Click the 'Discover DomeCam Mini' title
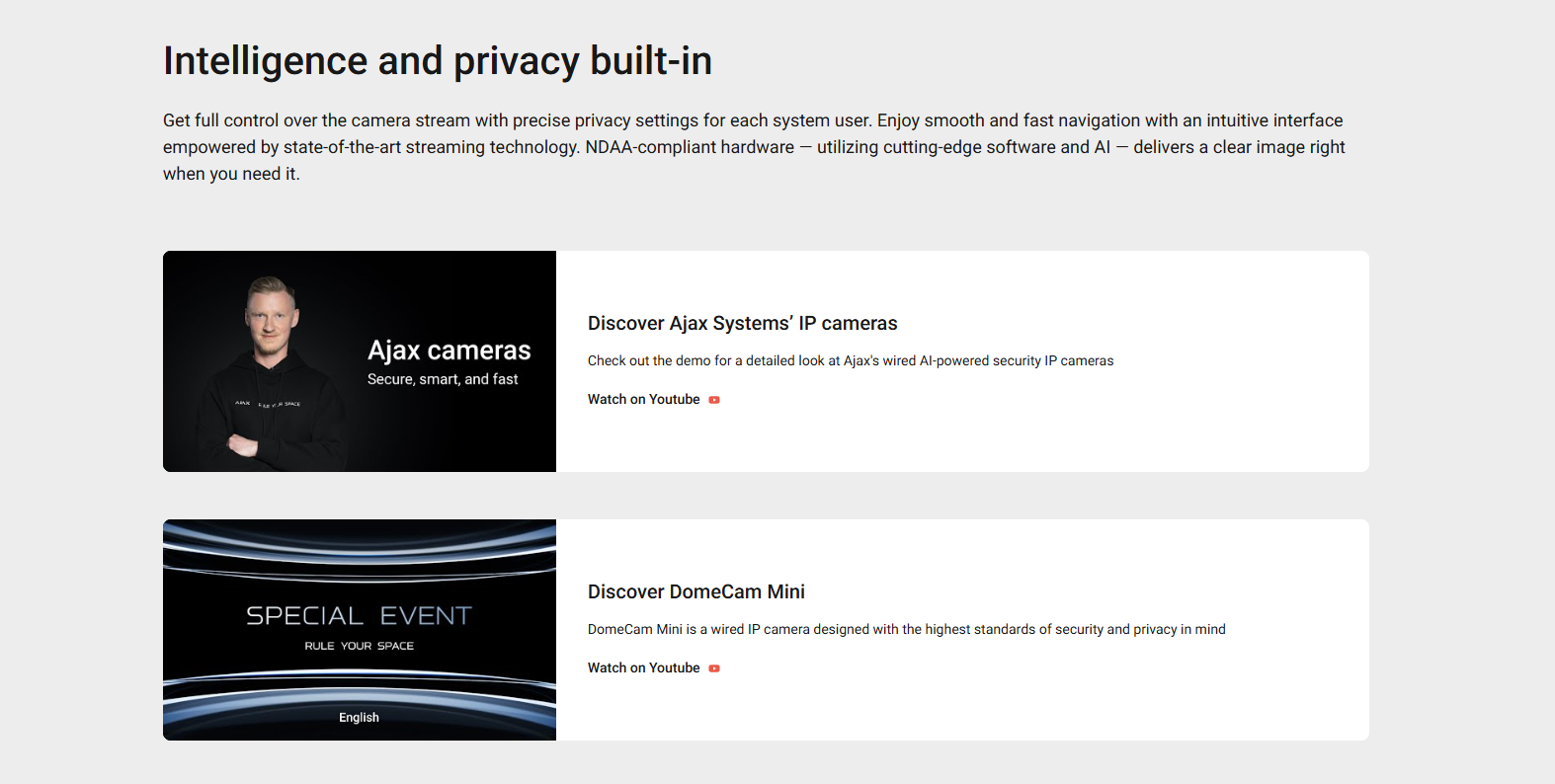The image size is (1555, 784). point(696,591)
